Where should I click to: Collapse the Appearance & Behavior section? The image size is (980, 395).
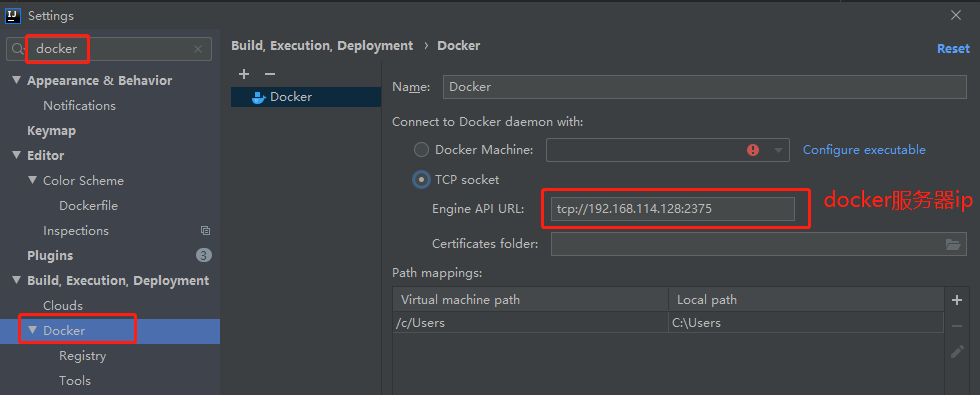pyautogui.click(x=16, y=81)
